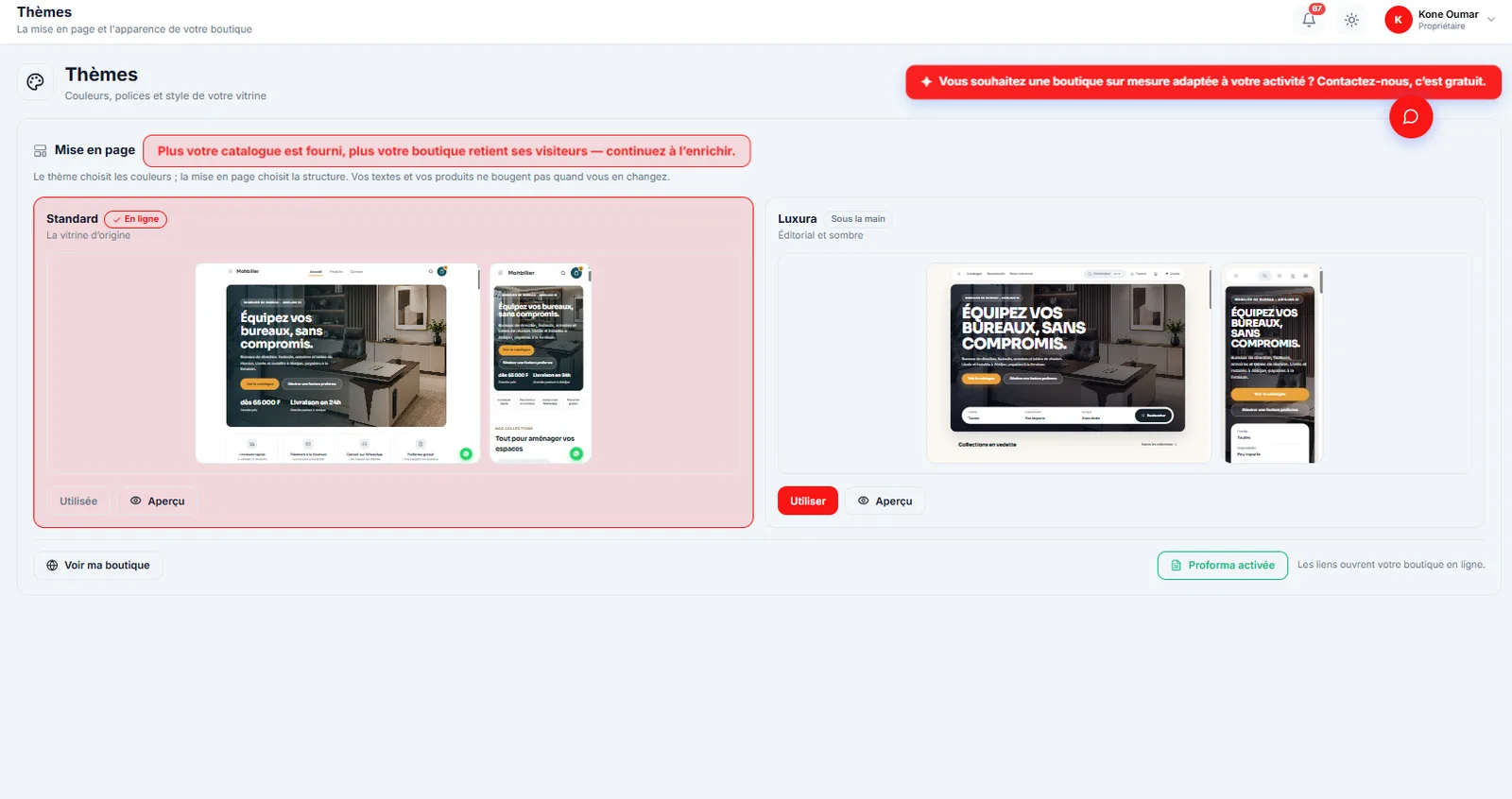The width and height of the screenshot is (1512, 799).
Task: Open the notifications bell
Action: [x=1309, y=20]
